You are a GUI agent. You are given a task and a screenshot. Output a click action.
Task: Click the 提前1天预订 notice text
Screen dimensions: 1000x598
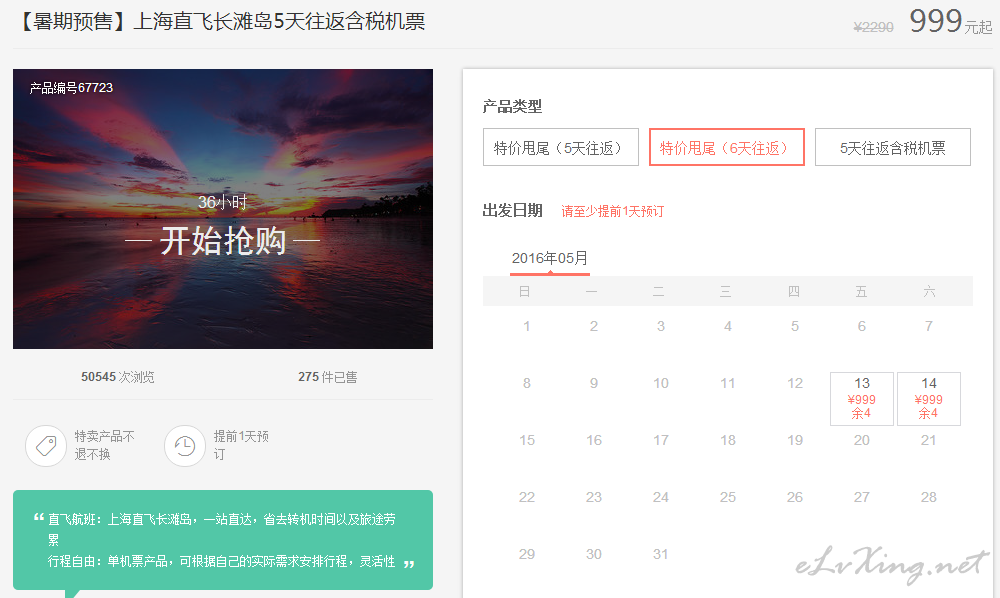click(x=241, y=445)
